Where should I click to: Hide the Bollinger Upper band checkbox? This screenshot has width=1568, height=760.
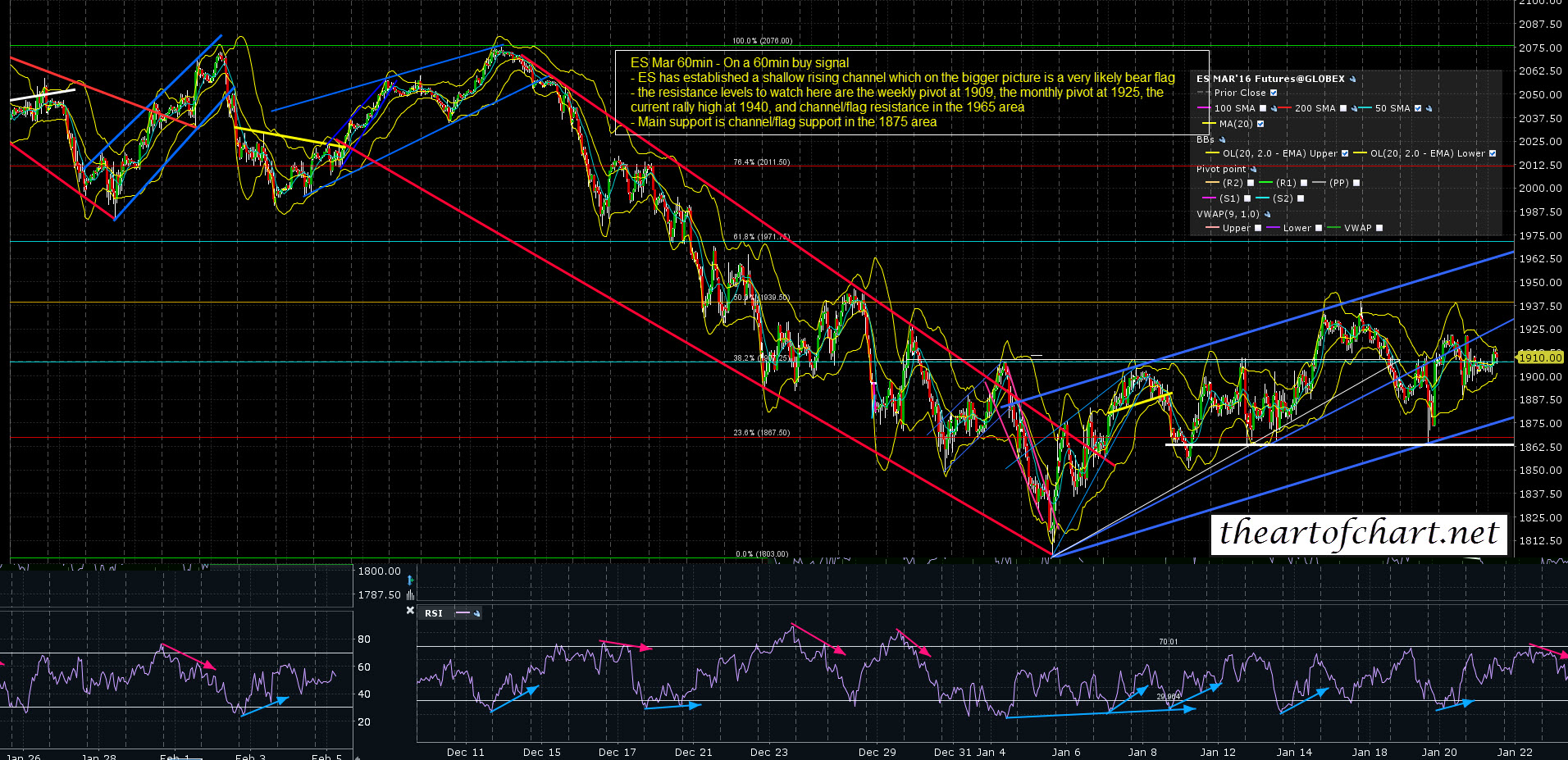pyautogui.click(x=1345, y=154)
